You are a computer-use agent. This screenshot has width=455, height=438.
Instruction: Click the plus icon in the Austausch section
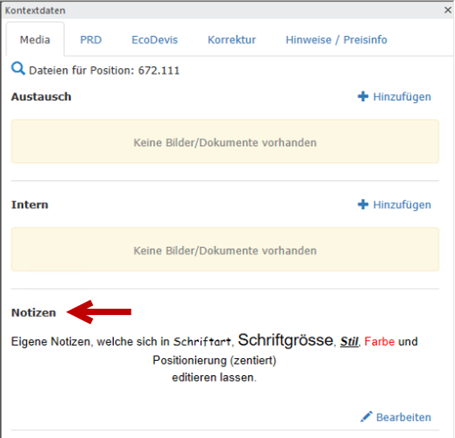363,96
